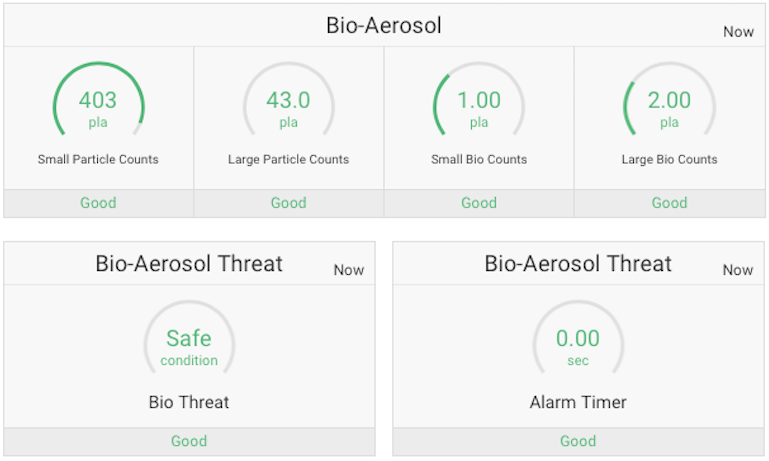Click Good status bar below Alarm Timer
The width and height of the screenshot is (769, 461).
[x=578, y=441]
